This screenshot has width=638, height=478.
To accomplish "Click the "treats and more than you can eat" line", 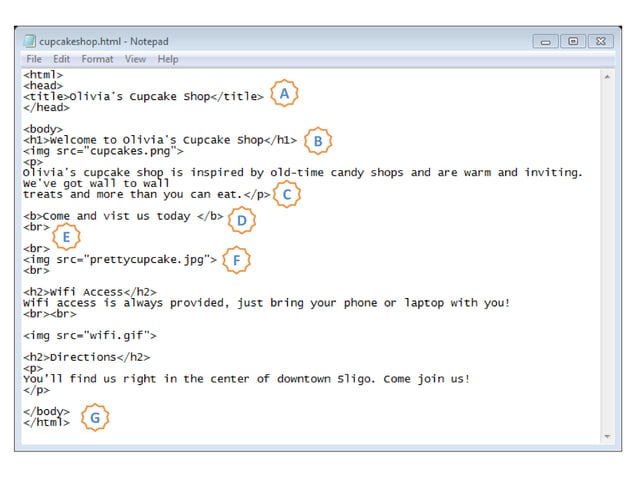I will 147,194.
